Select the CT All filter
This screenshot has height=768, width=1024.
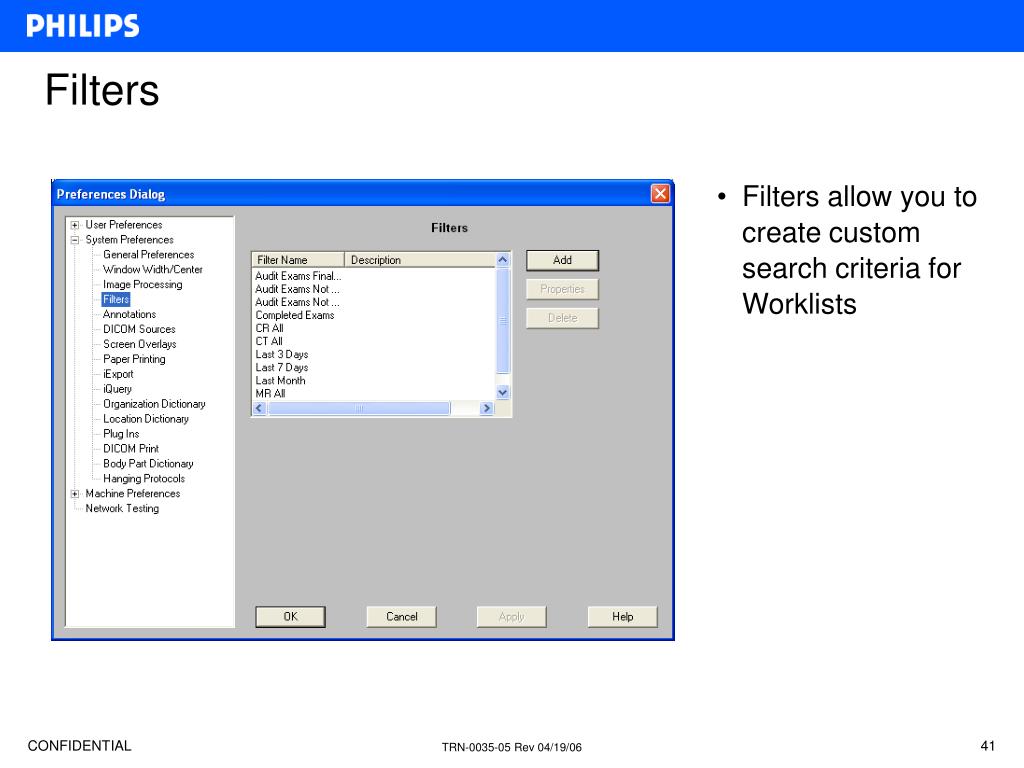pos(269,342)
